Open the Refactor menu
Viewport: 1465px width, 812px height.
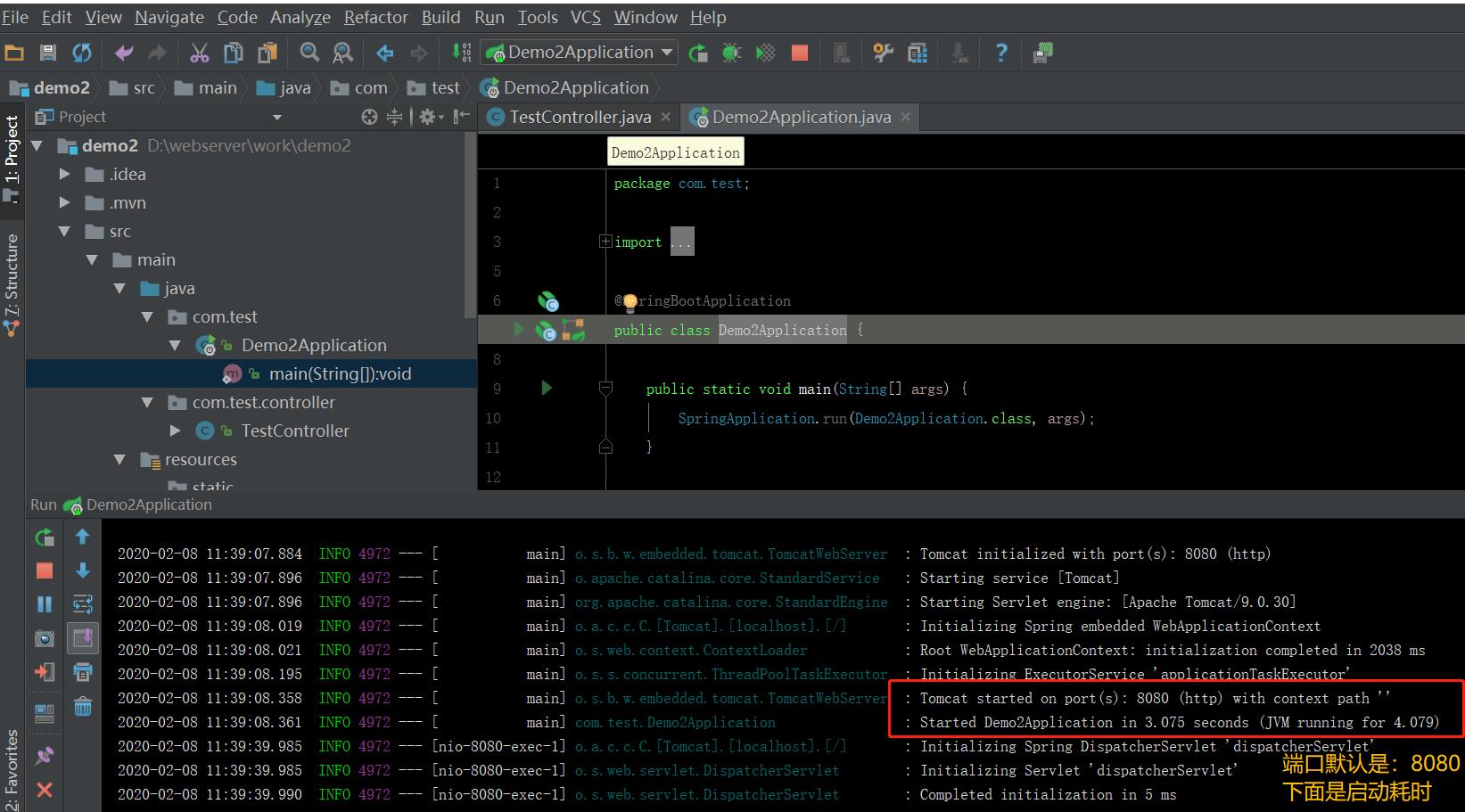[376, 17]
